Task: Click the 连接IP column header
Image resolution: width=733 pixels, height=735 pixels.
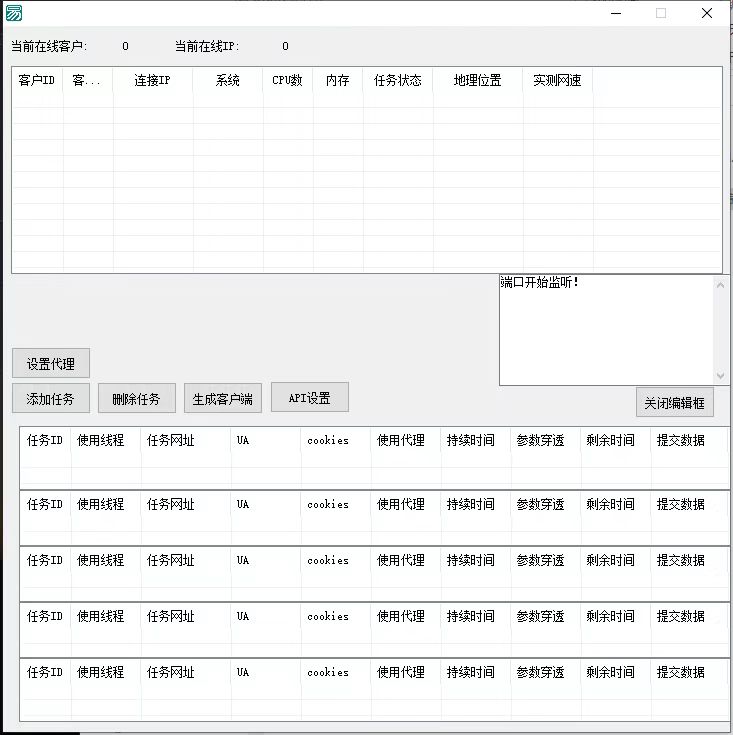Action: click(x=152, y=81)
